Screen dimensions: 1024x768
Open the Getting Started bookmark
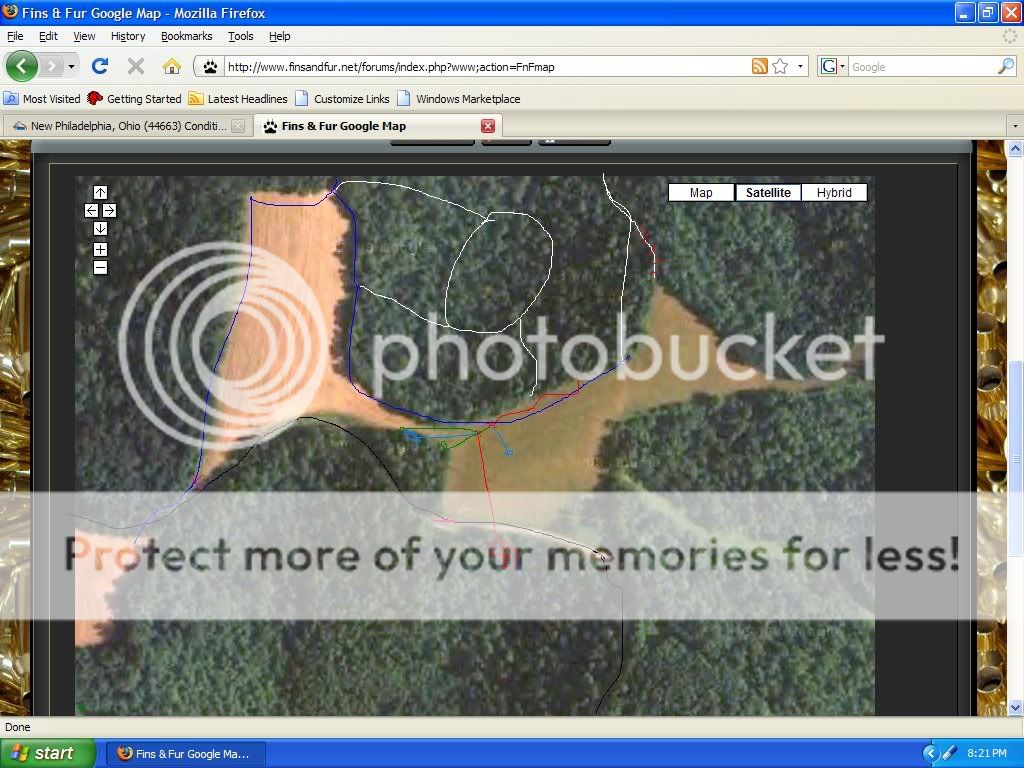tap(135, 99)
